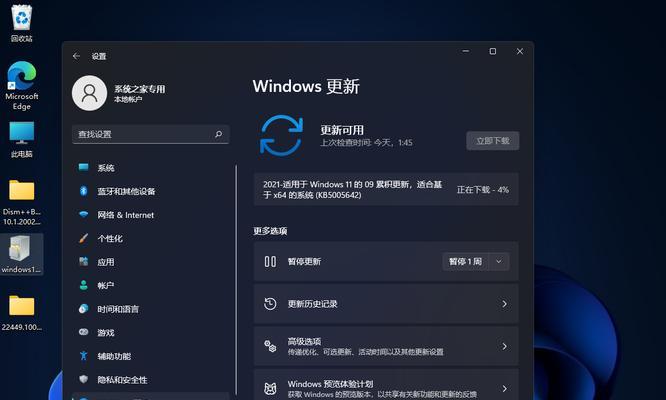Screen dimensions: 666x400
Task: Click the 更多选项 section label
Action: 270,231
